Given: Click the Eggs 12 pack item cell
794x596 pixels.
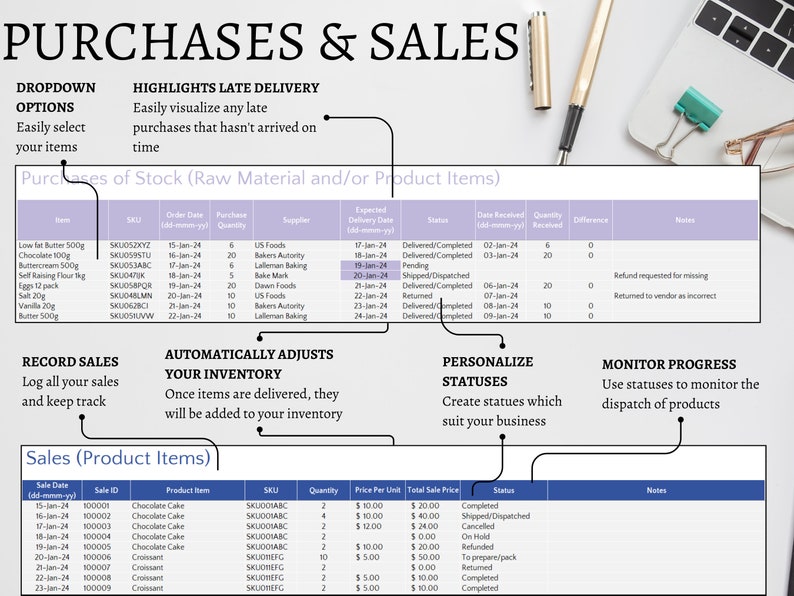Looking at the screenshot, I should (38, 286).
